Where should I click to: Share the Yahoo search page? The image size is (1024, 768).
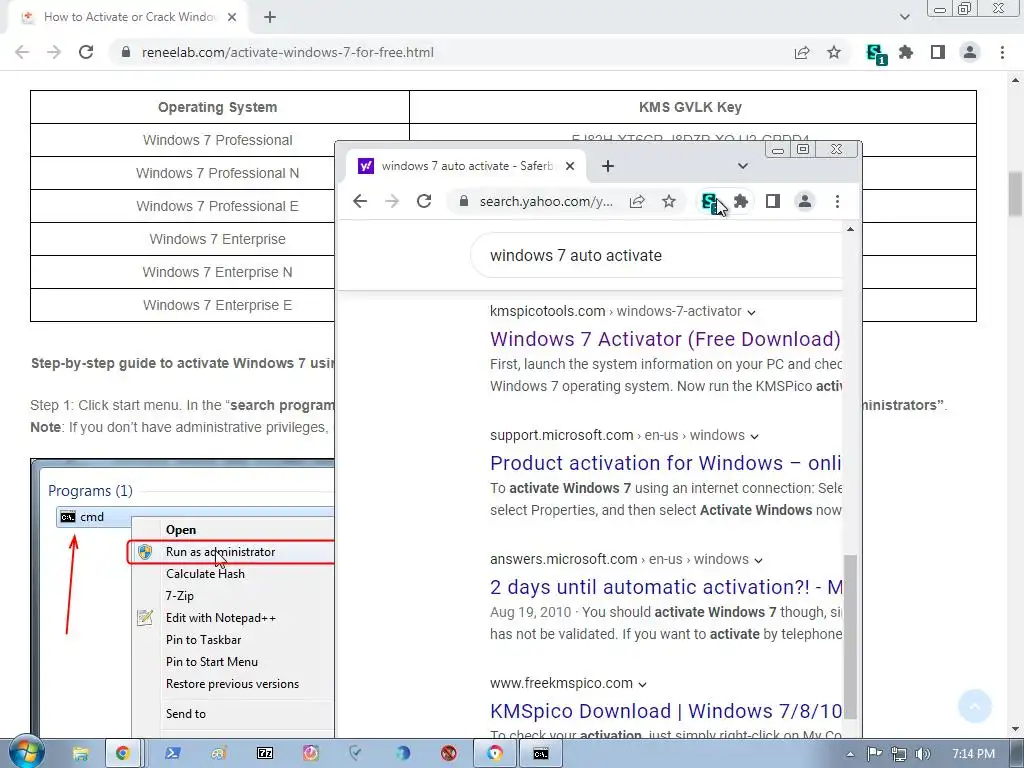(637, 201)
